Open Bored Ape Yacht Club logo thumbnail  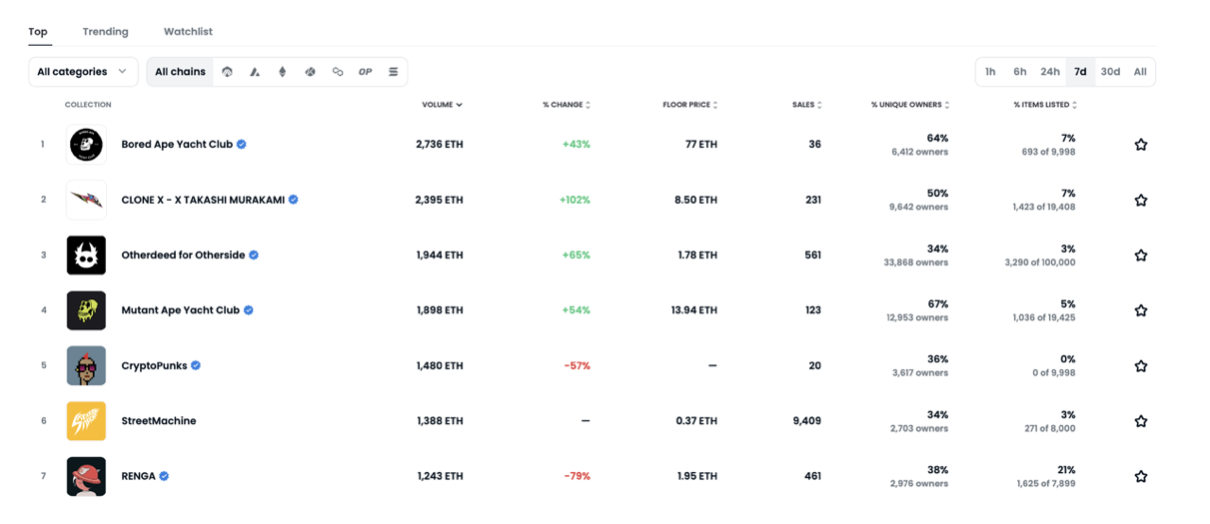86,145
